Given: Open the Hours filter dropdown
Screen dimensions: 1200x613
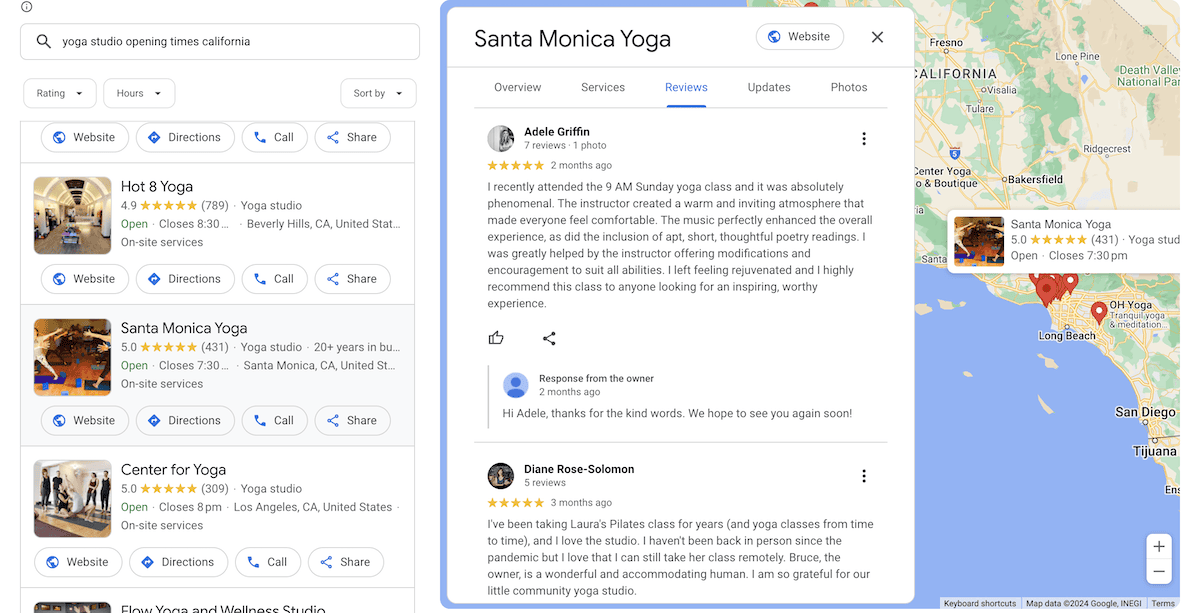Looking at the screenshot, I should tap(139, 93).
